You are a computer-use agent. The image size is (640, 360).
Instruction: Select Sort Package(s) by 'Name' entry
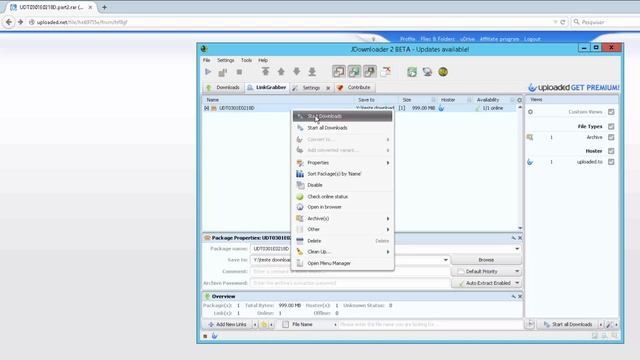coord(342,174)
